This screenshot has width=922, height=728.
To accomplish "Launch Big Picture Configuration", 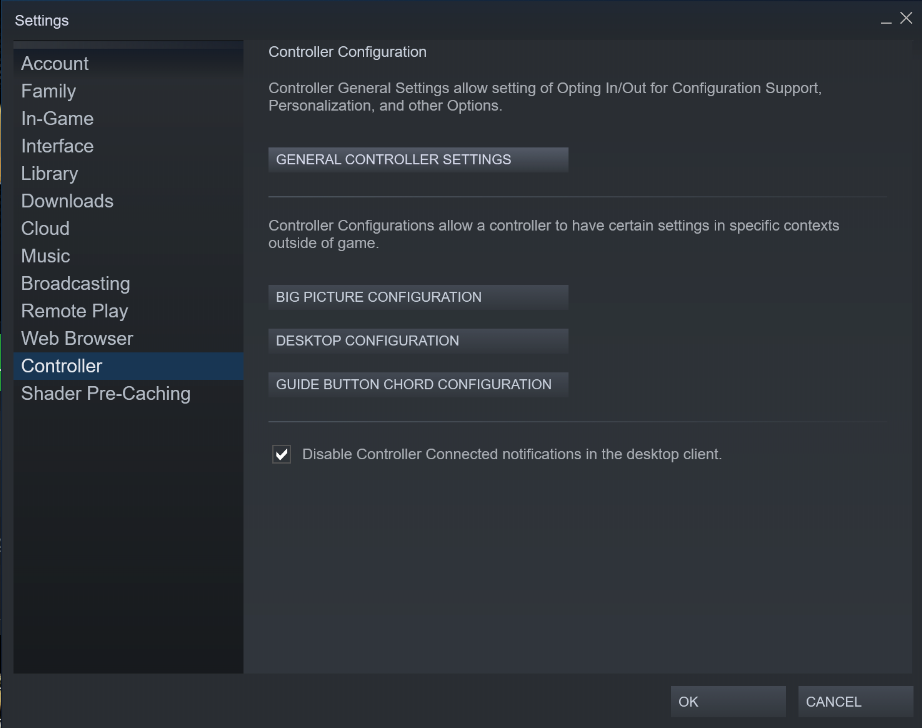I will coord(418,297).
